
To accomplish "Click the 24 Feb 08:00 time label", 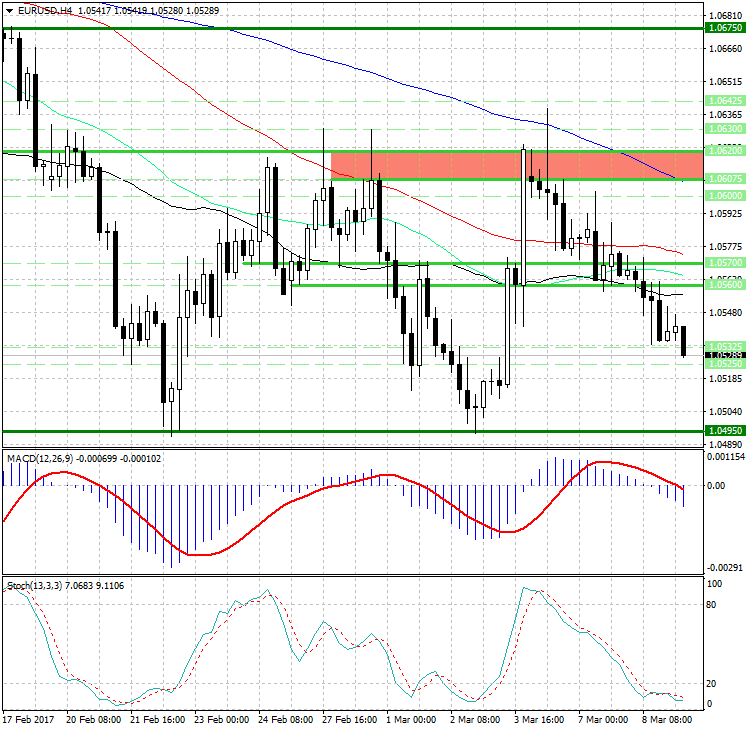I will click(285, 719).
